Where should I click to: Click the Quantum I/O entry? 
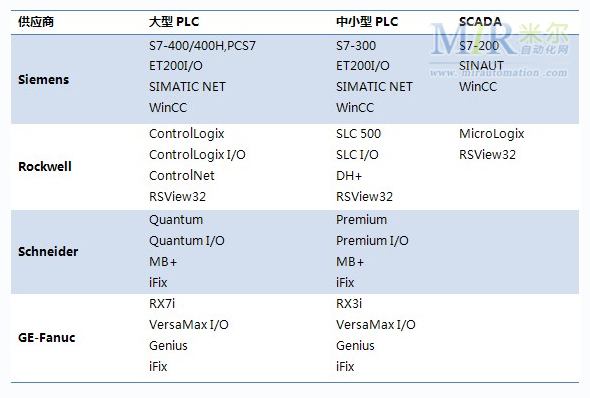click(187, 241)
